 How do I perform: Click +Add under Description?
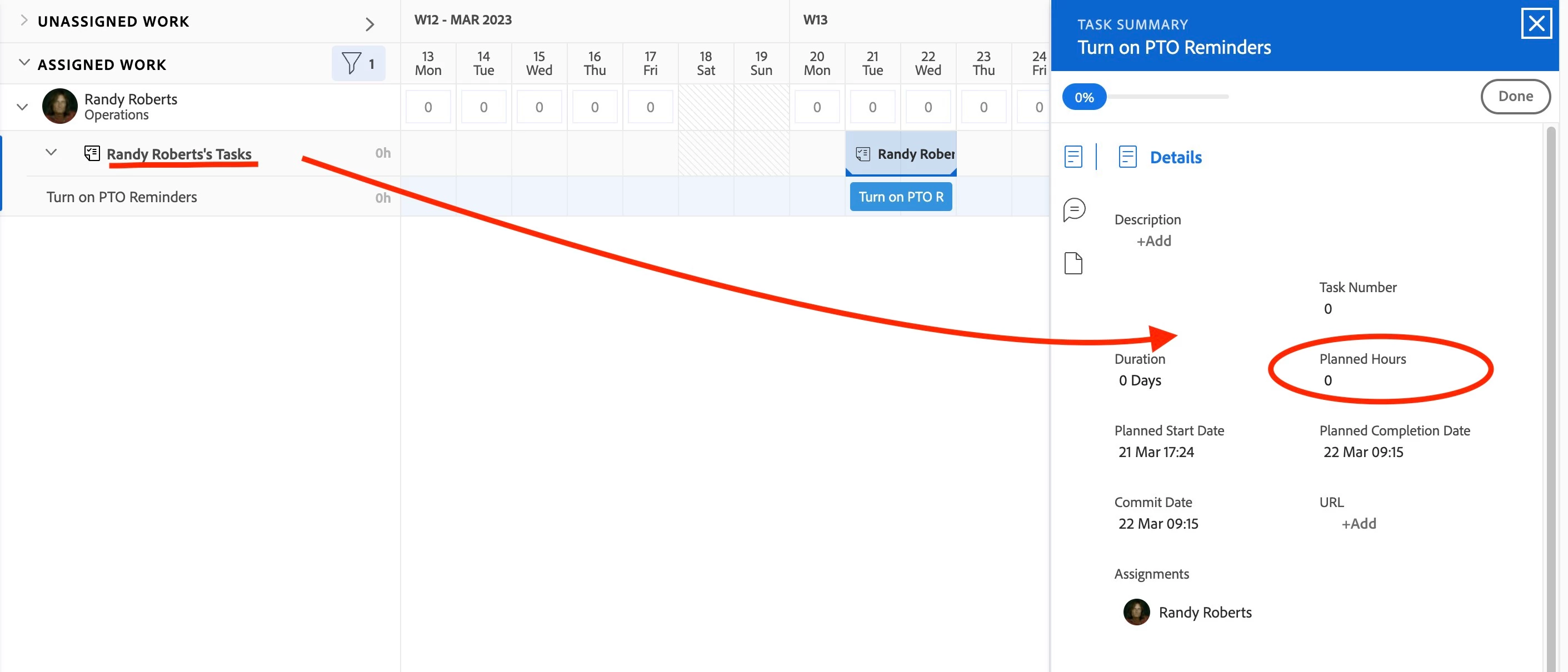click(1153, 241)
